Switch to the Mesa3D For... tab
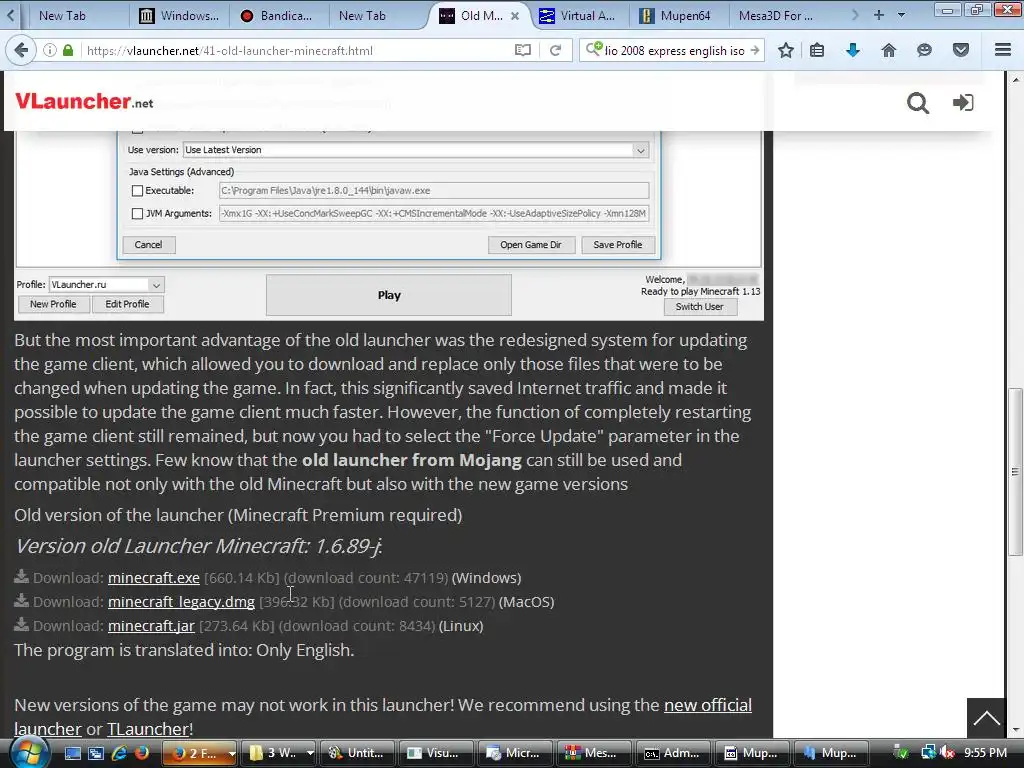Image resolution: width=1024 pixels, height=768 pixels. click(776, 16)
